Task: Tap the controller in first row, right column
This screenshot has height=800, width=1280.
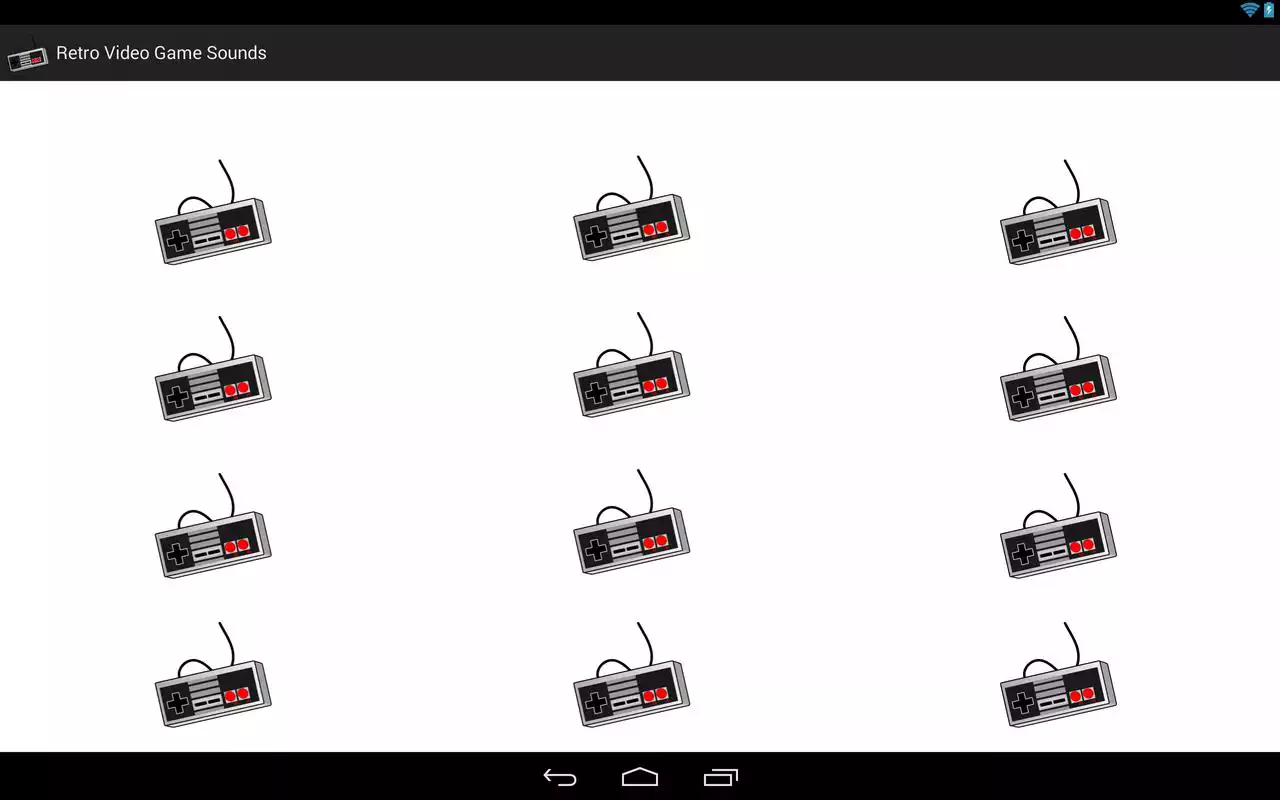Action: (x=1058, y=211)
